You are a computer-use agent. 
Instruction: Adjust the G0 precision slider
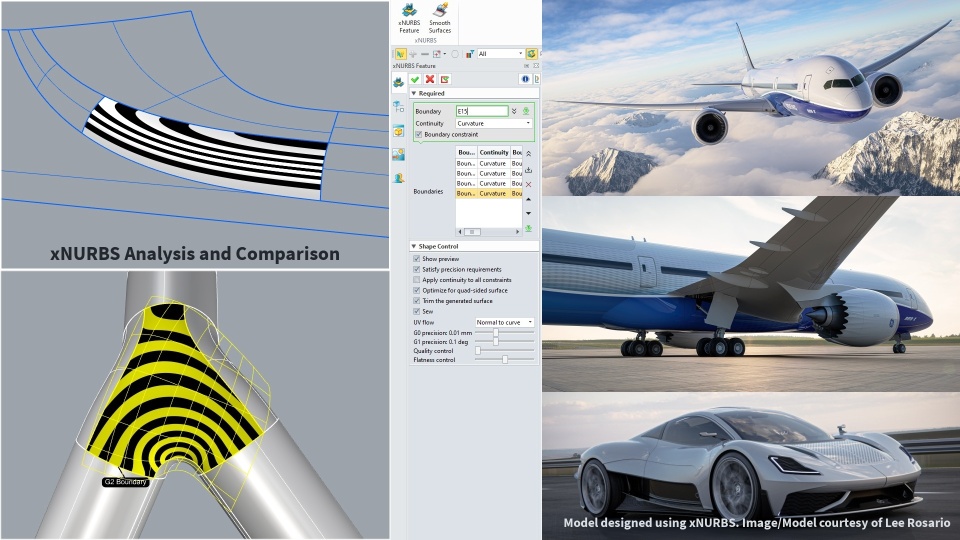click(496, 333)
